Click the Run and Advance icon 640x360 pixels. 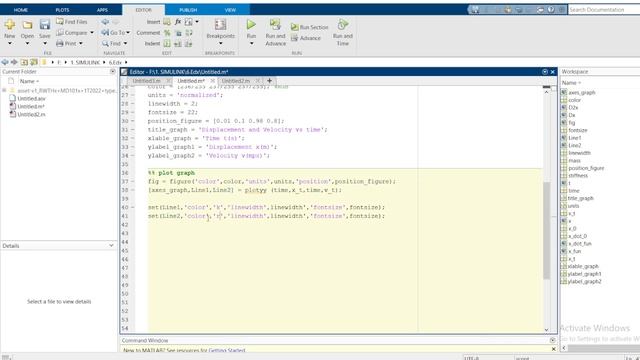click(276, 25)
